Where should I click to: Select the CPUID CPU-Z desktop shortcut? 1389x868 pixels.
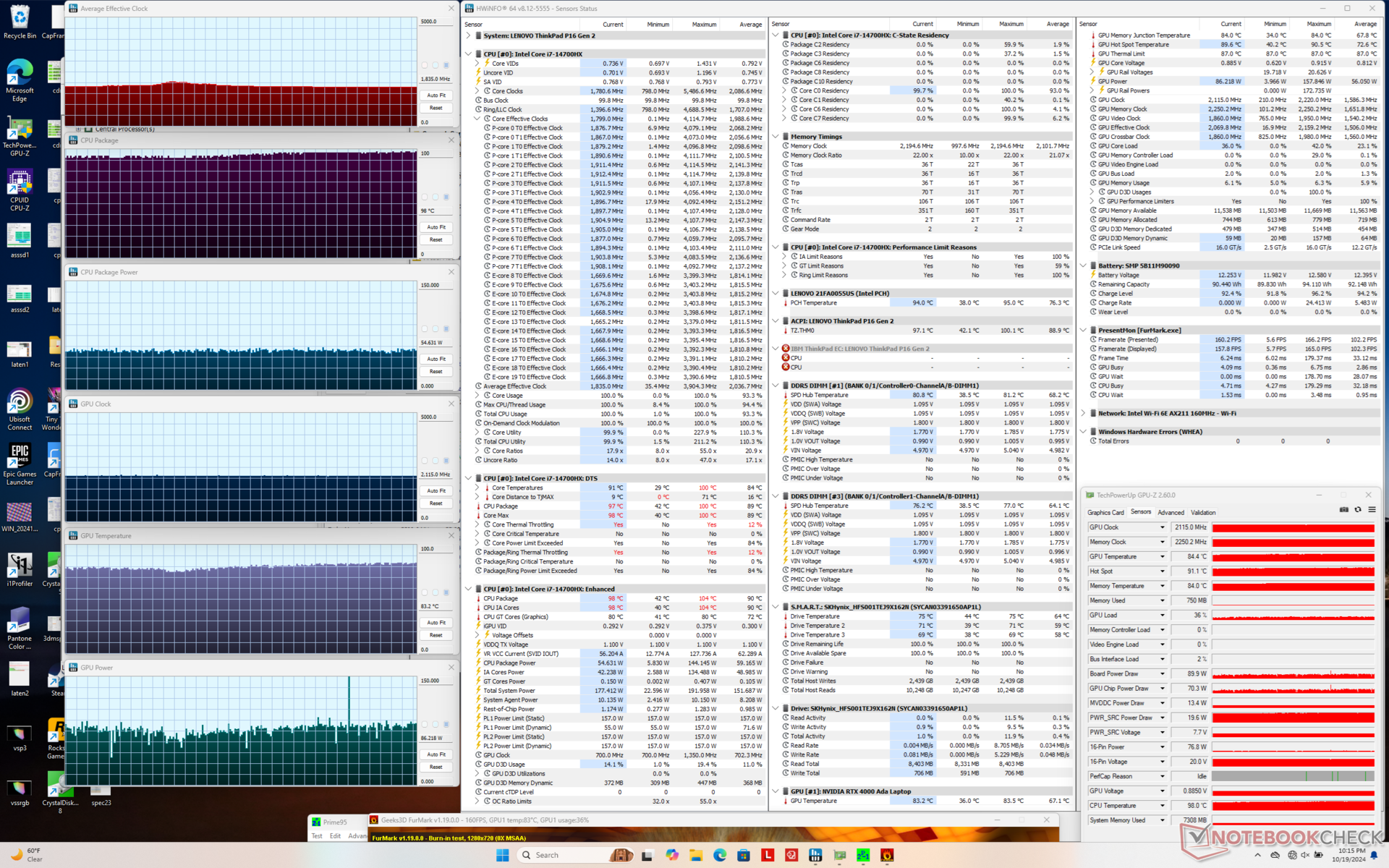[20, 191]
